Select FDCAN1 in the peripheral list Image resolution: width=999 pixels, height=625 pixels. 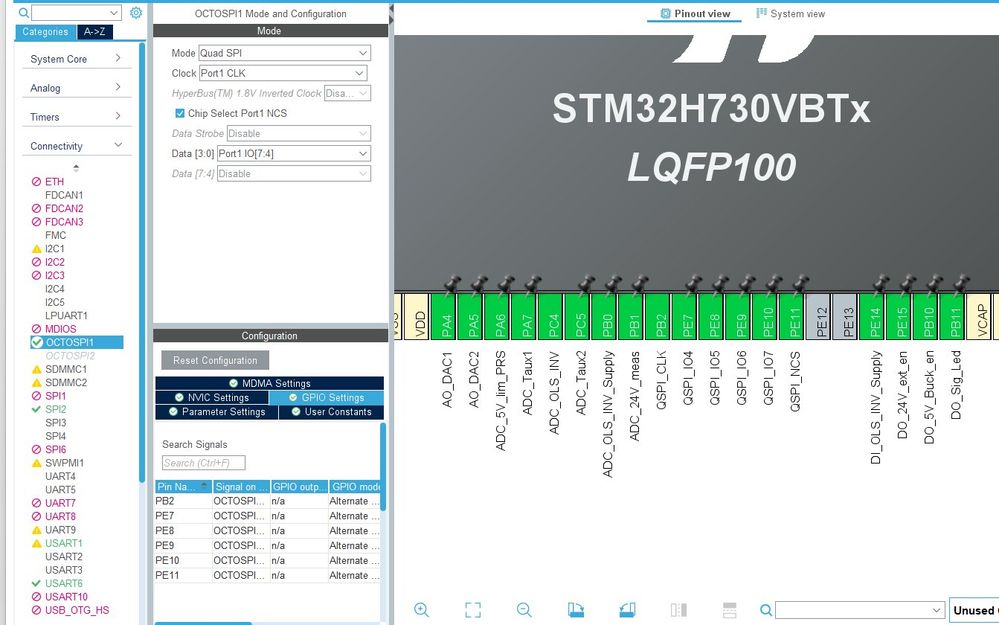tap(64, 195)
